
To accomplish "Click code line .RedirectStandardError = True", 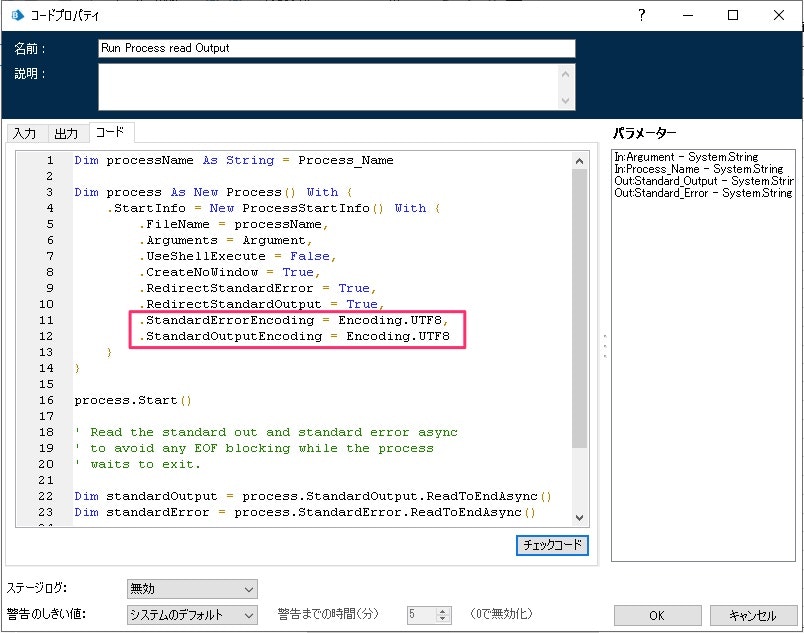I will click(257, 288).
